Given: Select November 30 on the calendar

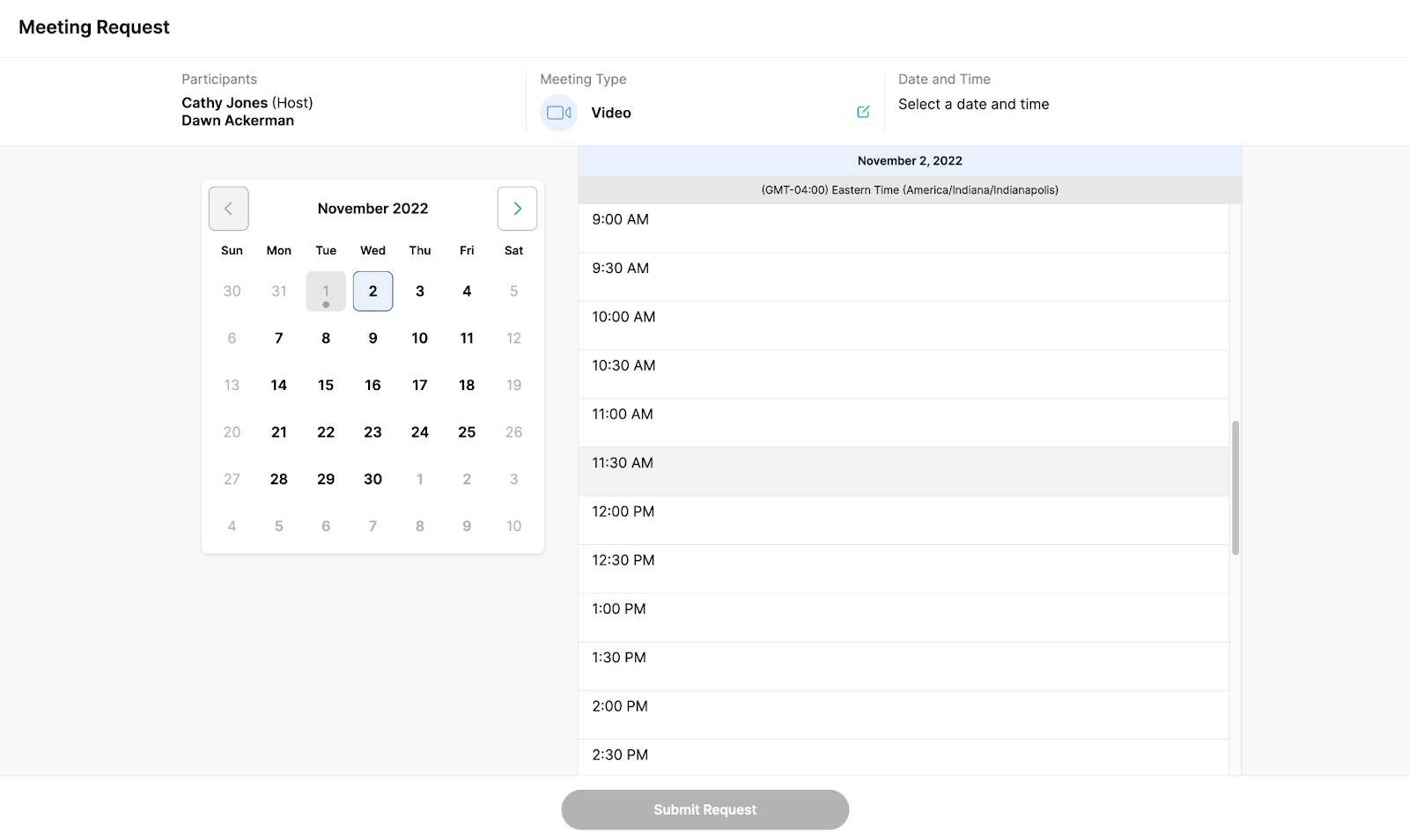Looking at the screenshot, I should [373, 479].
